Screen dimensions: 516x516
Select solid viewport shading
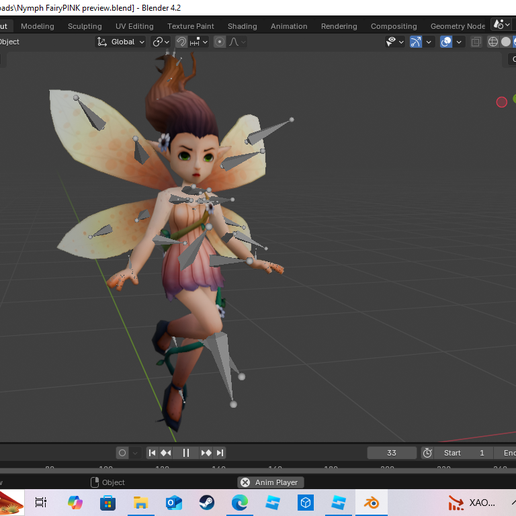pyautogui.click(x=506, y=42)
